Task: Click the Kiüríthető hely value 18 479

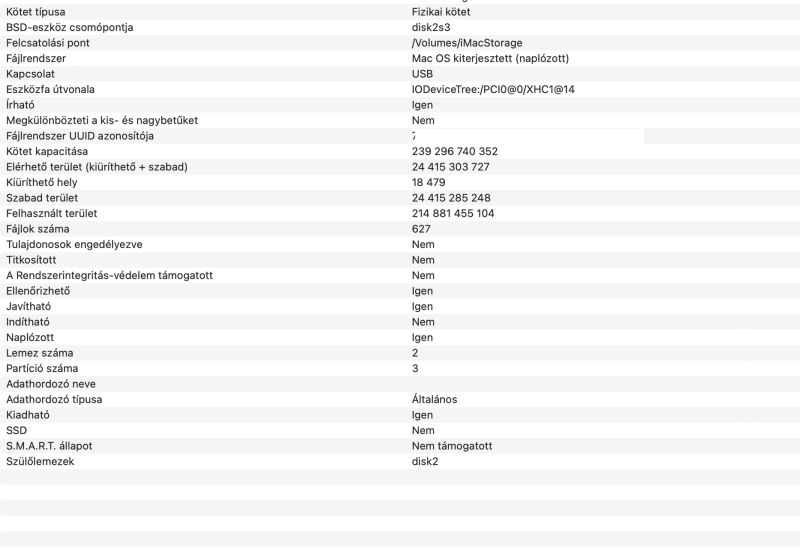Action: click(x=430, y=182)
